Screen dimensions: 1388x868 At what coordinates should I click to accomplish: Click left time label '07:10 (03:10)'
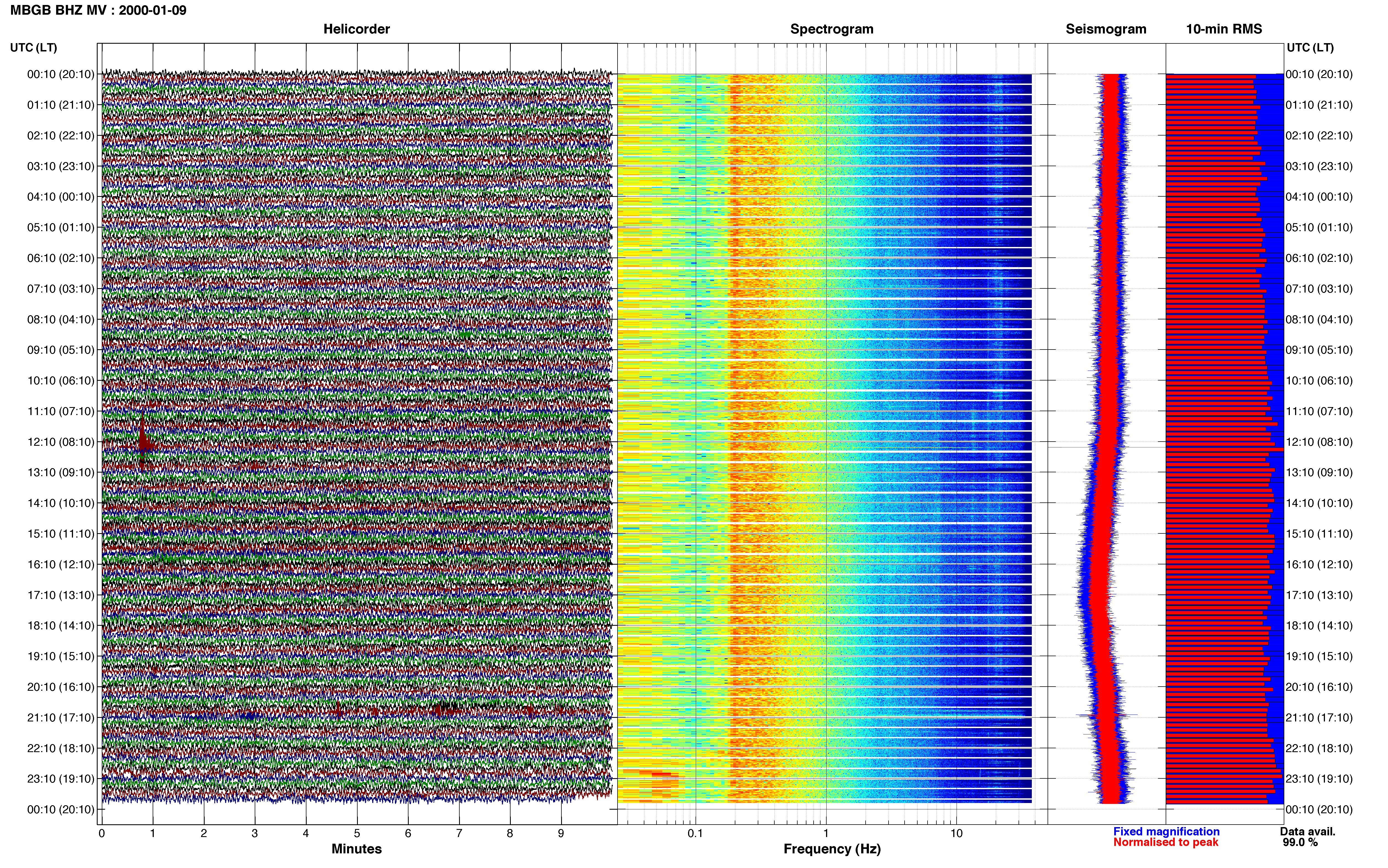tap(61, 289)
